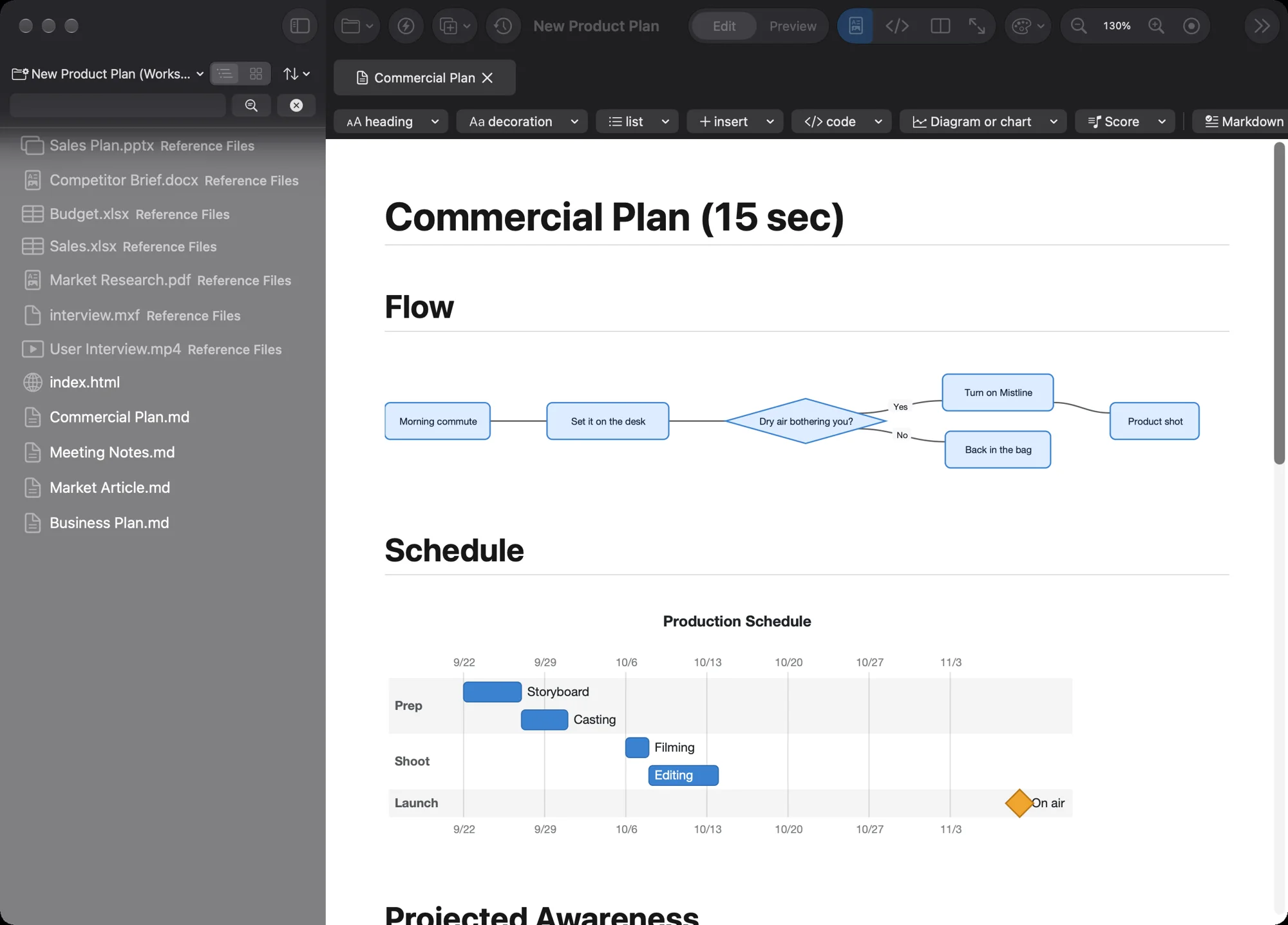The width and height of the screenshot is (1288, 925).
Task: Switch to source code view icon
Action: coord(897,26)
